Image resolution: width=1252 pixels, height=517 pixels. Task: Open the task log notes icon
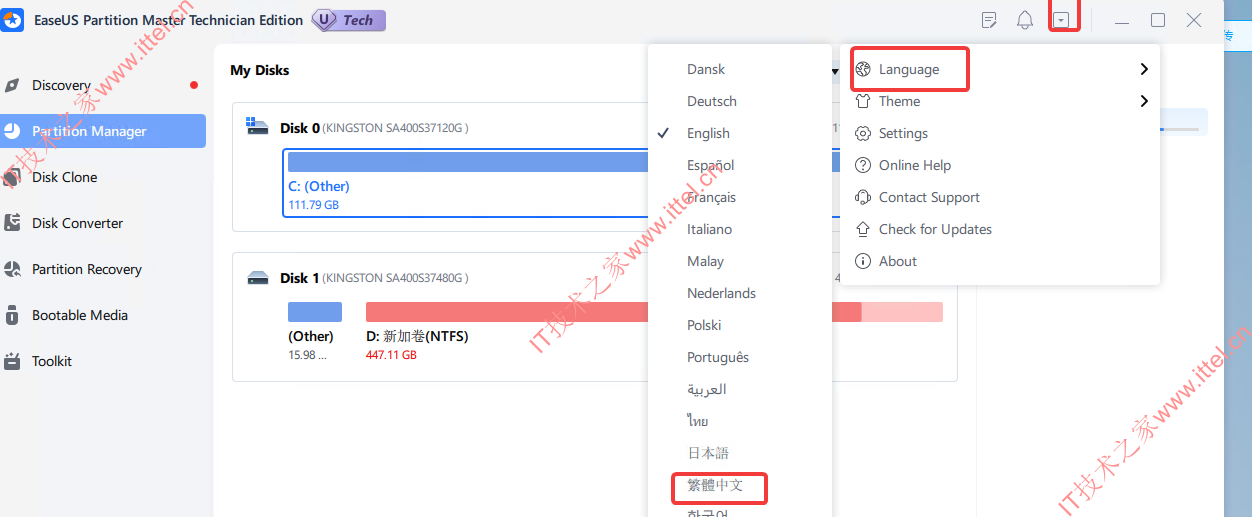point(989,20)
